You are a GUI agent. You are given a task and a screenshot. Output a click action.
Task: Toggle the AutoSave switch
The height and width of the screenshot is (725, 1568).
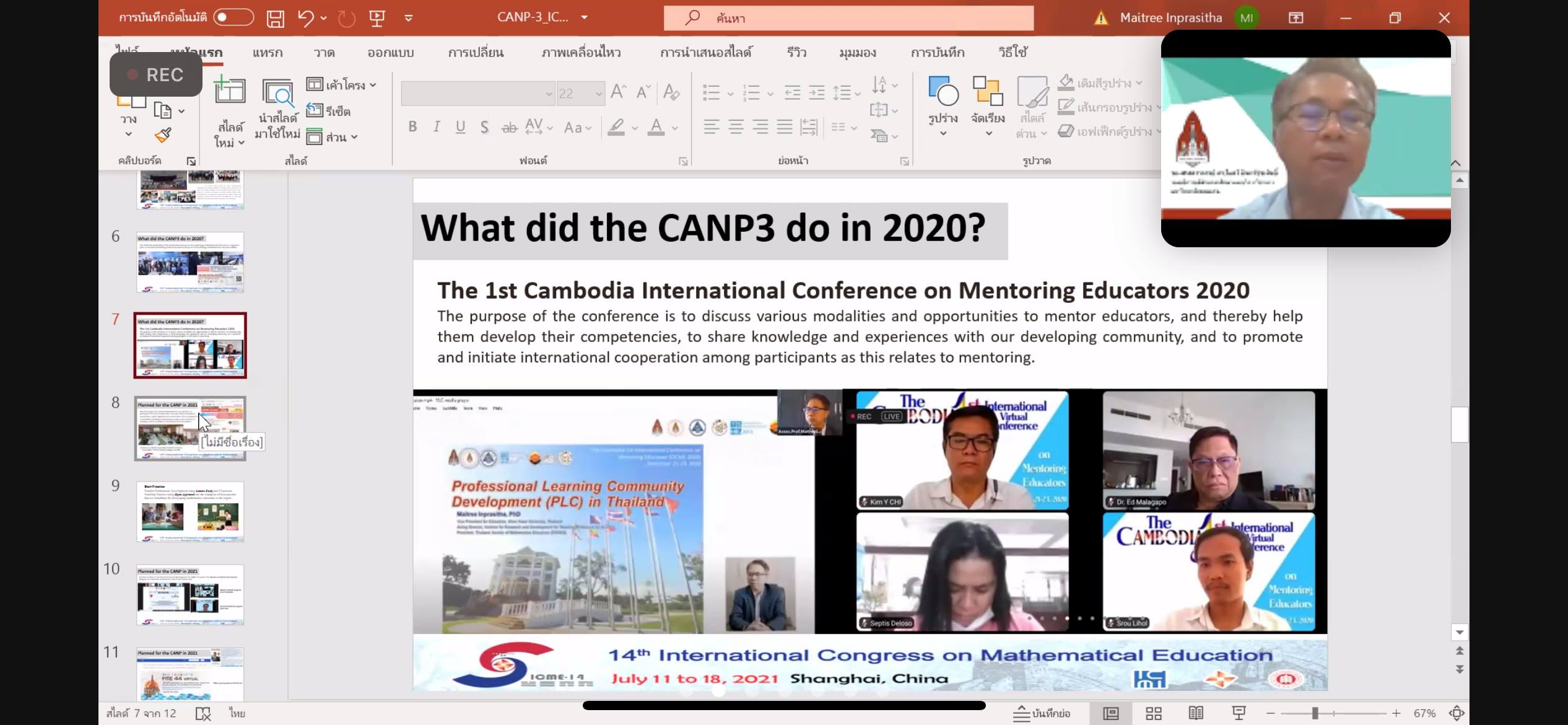click(233, 17)
